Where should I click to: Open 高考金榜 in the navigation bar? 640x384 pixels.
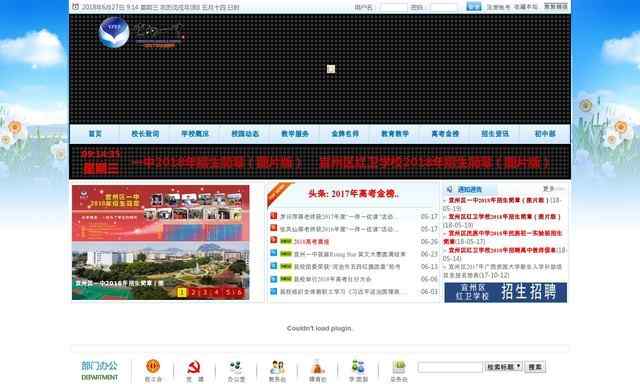pyautogui.click(x=445, y=133)
